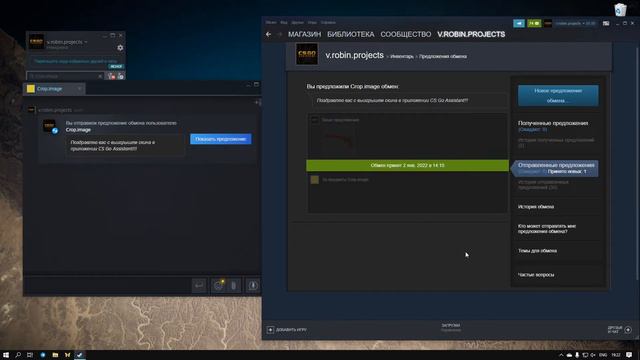This screenshot has height=360, width=640.
Task: Click the add friend icon in friends list
Action: [111, 76]
